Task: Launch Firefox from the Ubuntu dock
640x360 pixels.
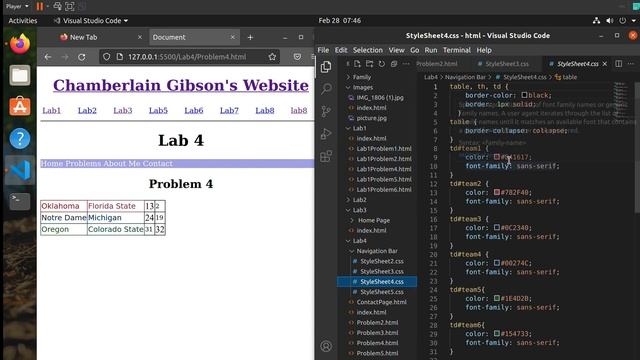Action: pos(20,44)
